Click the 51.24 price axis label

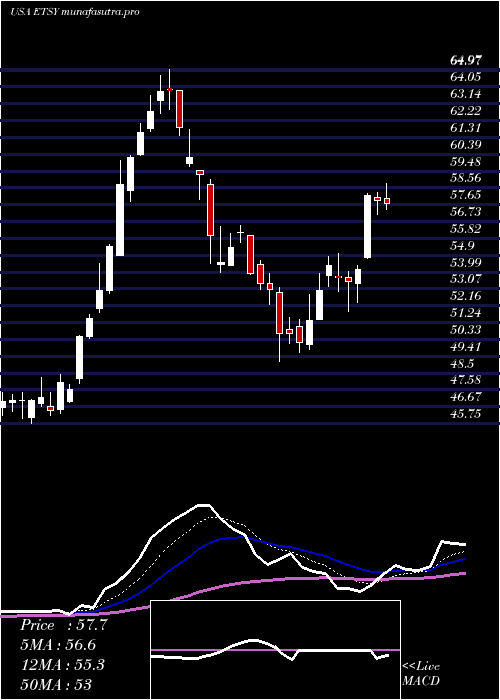[x=465, y=313]
